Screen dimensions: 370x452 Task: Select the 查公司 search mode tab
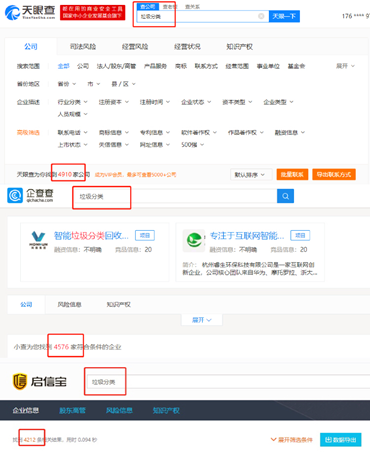tap(148, 6)
